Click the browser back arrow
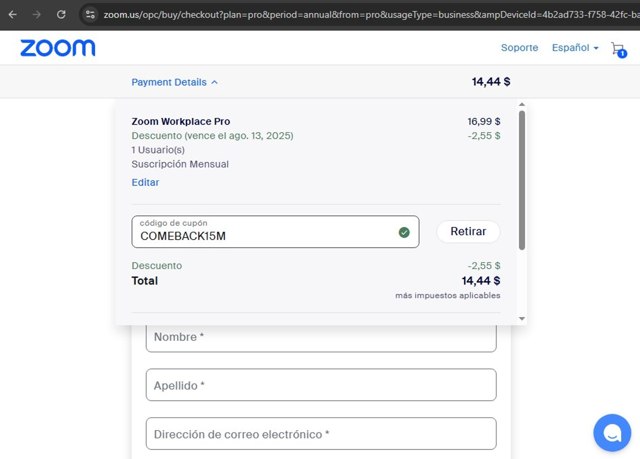 12,15
